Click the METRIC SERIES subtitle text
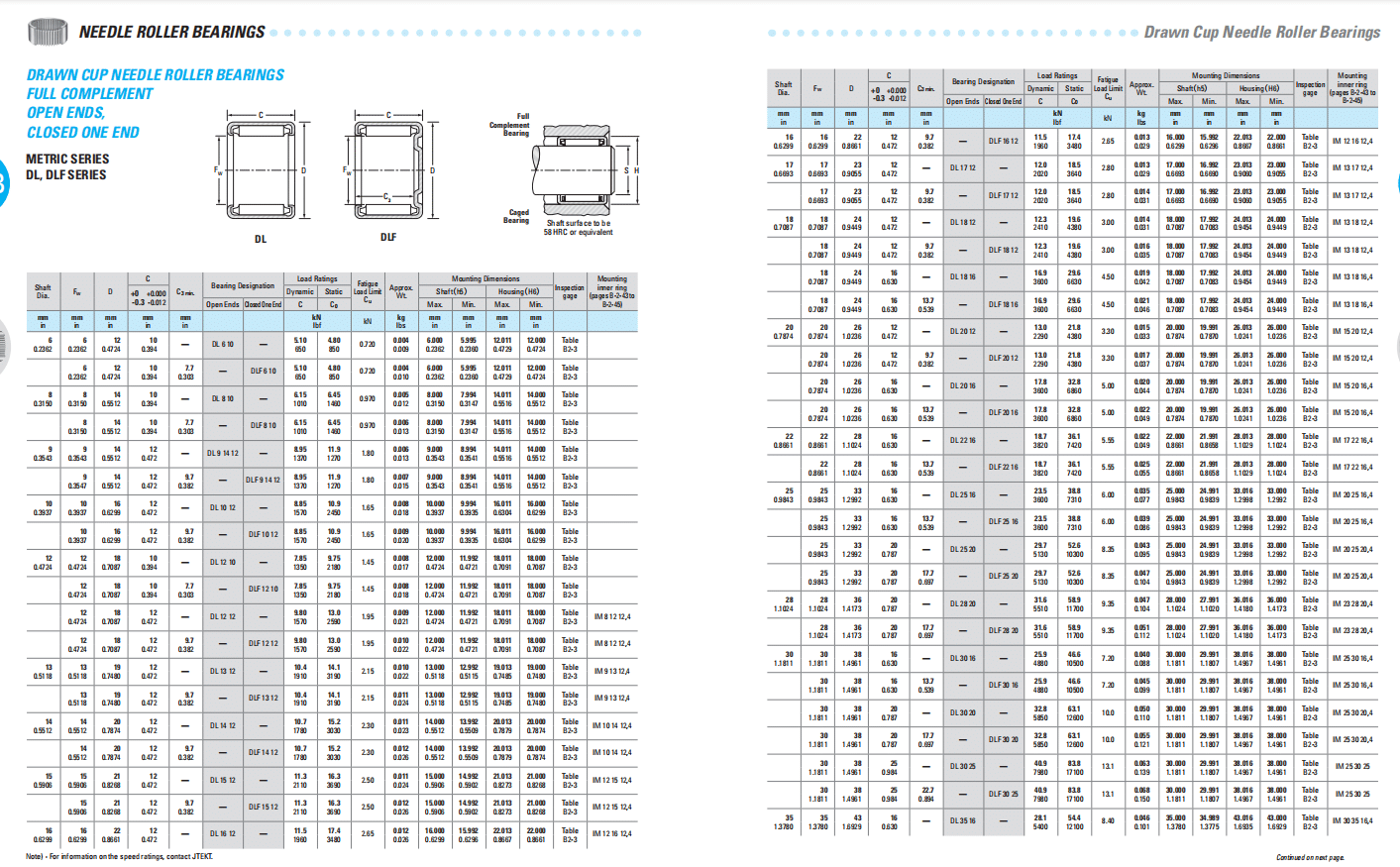1400x867 pixels. [x=67, y=159]
